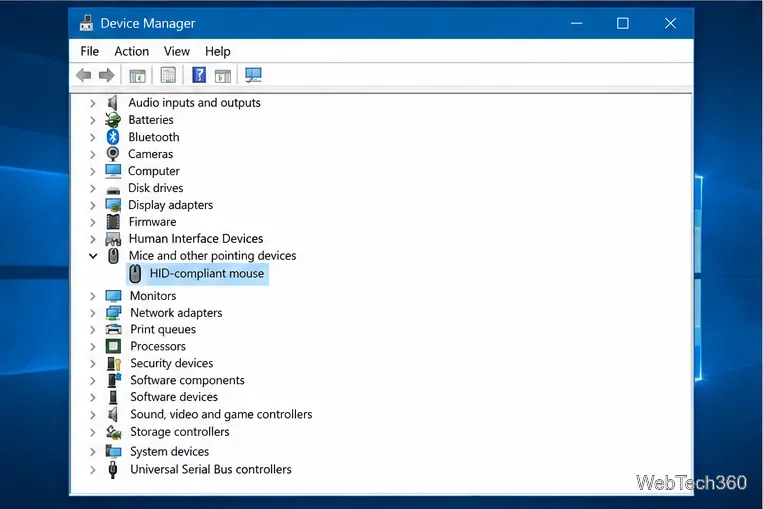Expand Sound, video and game controllers chevron
This screenshot has width=763, height=509.
tap(92, 415)
